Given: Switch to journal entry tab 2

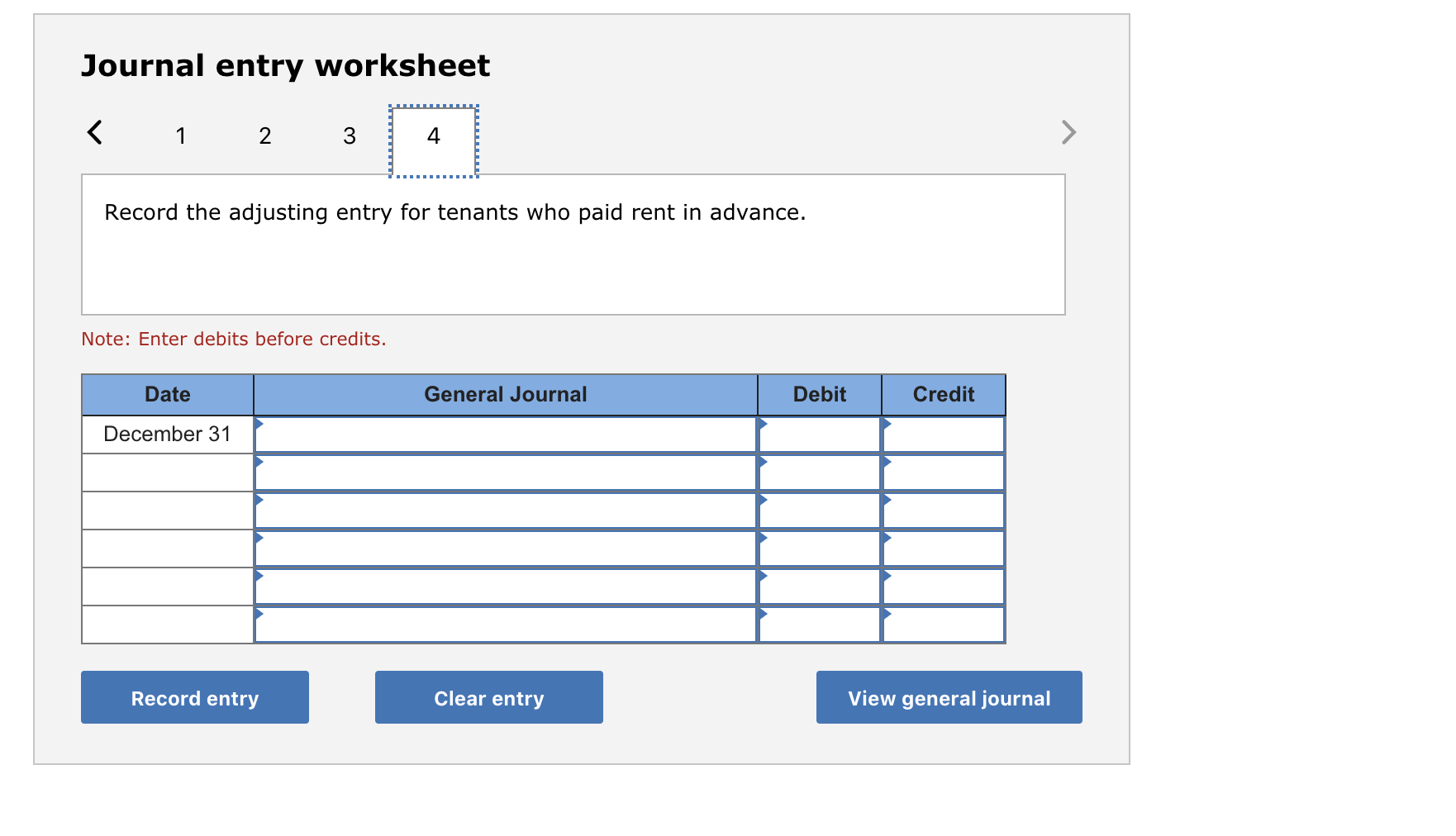Looking at the screenshot, I should [264, 135].
